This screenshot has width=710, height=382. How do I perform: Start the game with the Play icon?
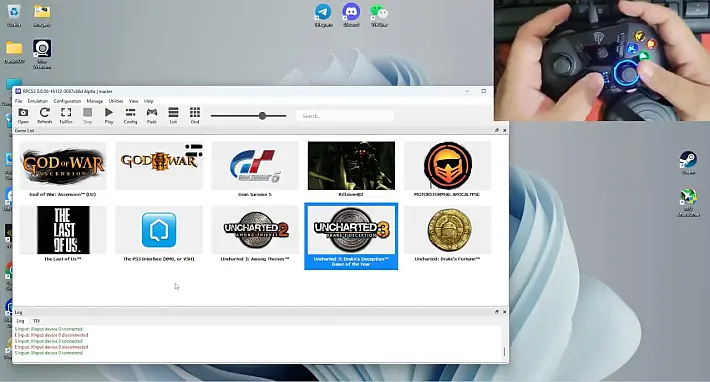tap(109, 115)
